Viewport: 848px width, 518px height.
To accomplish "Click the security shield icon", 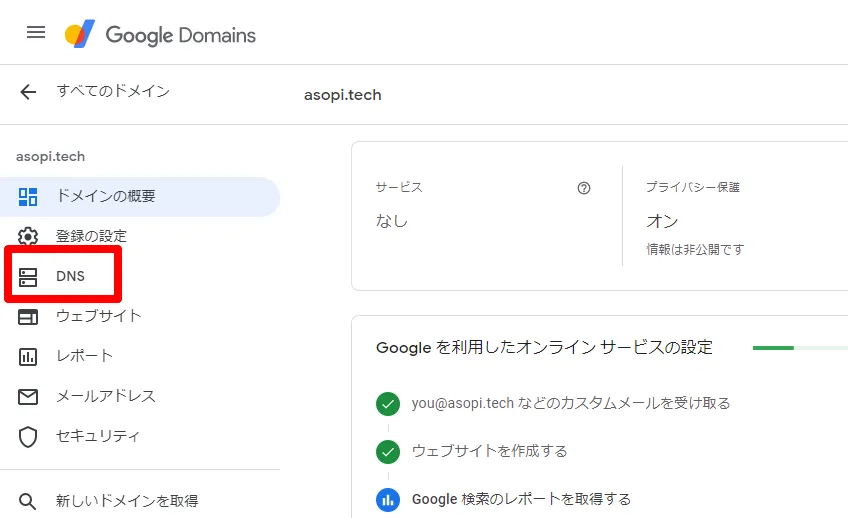I will 28,437.
